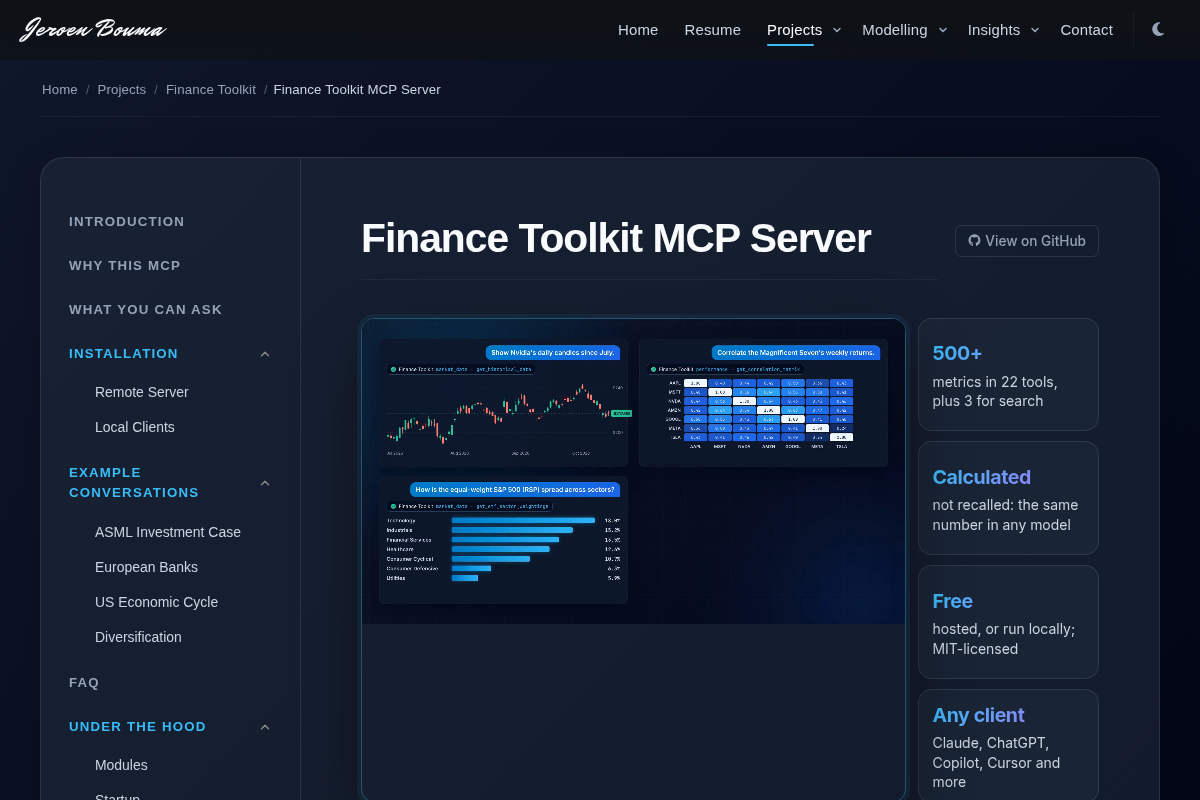Image resolution: width=1200 pixels, height=800 pixels.
Task: Click the Free hosted feature card
Action: tap(1008, 622)
